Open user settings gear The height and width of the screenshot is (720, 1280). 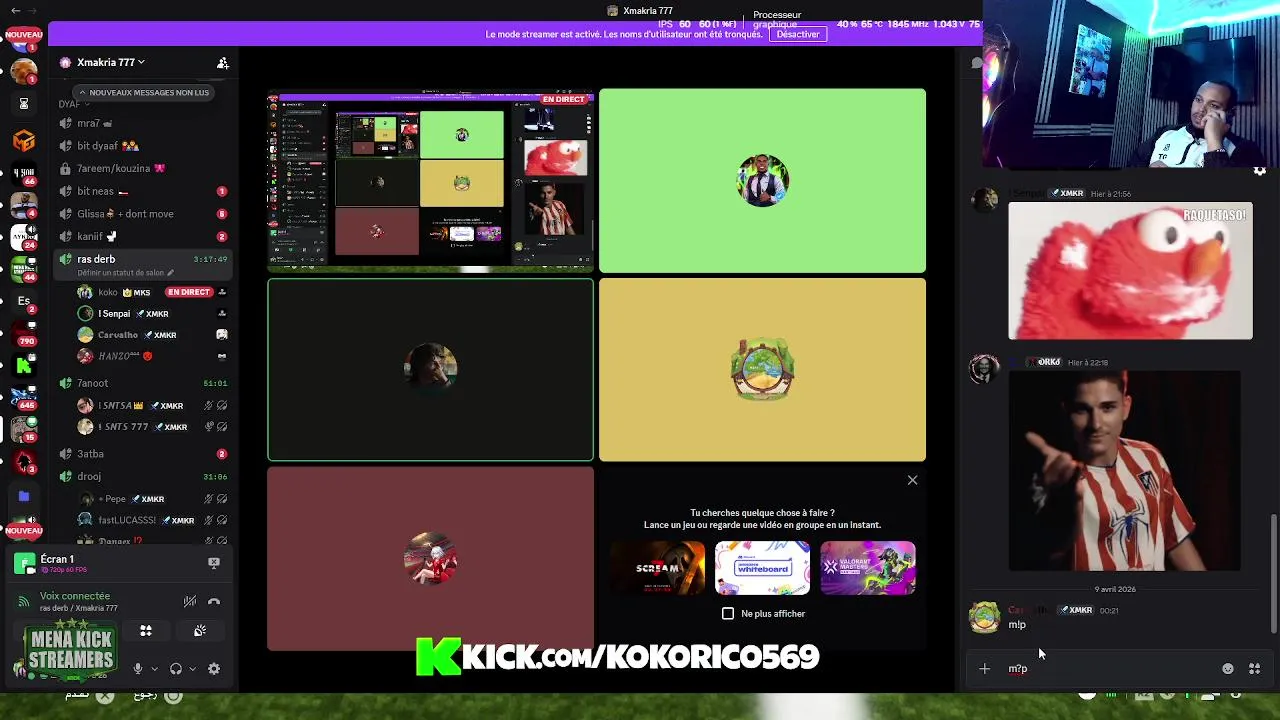(213, 669)
